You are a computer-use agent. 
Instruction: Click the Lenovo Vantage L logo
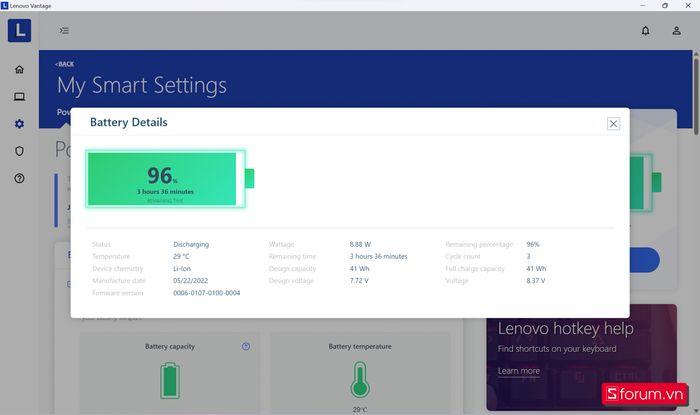[x=19, y=31]
